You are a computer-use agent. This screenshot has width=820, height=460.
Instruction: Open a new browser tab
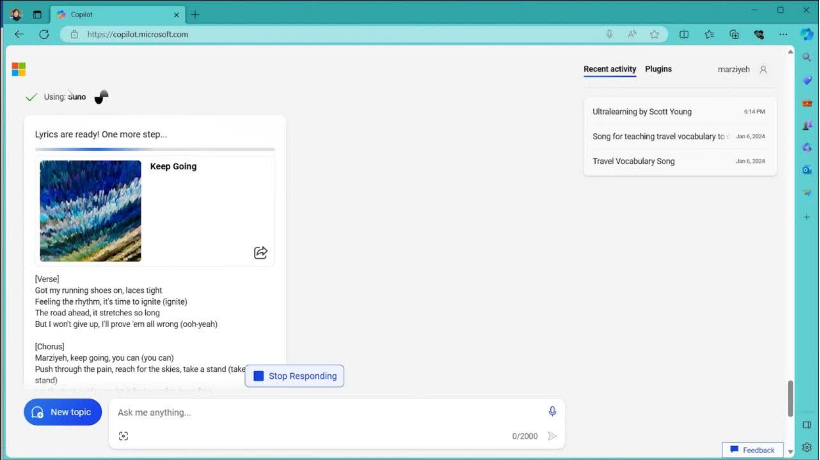(195, 15)
